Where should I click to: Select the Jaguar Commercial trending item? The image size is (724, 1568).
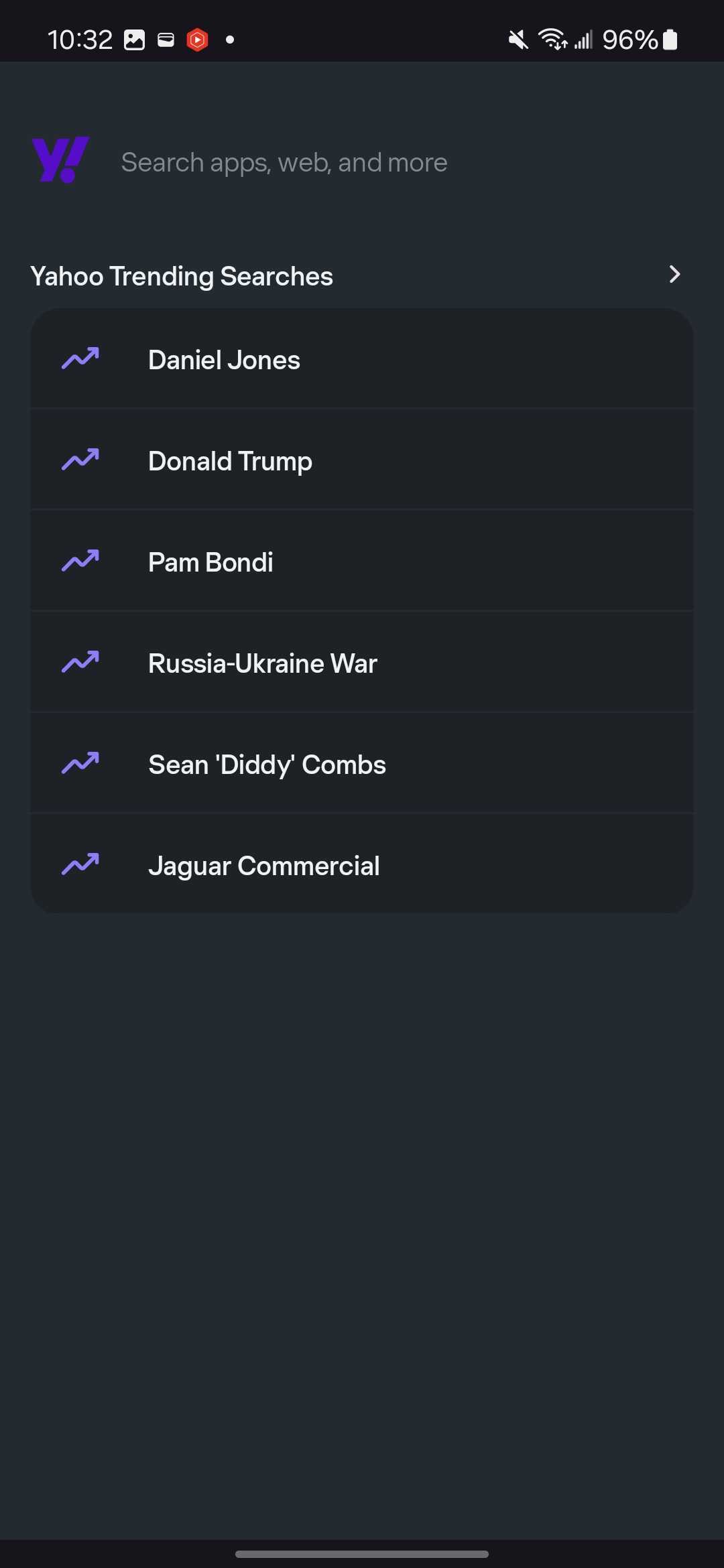coord(263,866)
